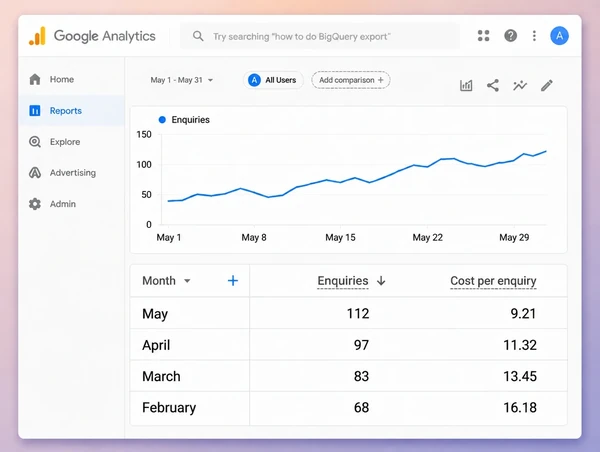This screenshot has width=600, height=452.
Task: Click the Reports chart icon
Action: coord(35,111)
